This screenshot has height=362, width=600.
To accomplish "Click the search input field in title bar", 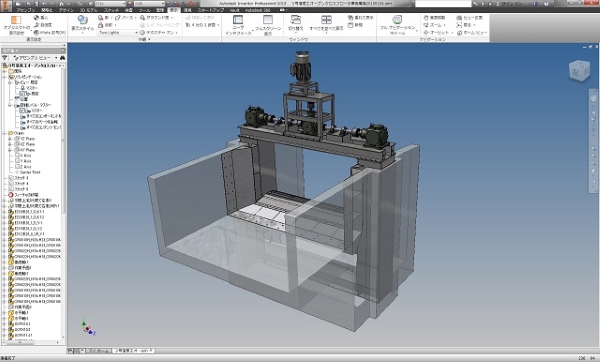I will coord(443,3).
